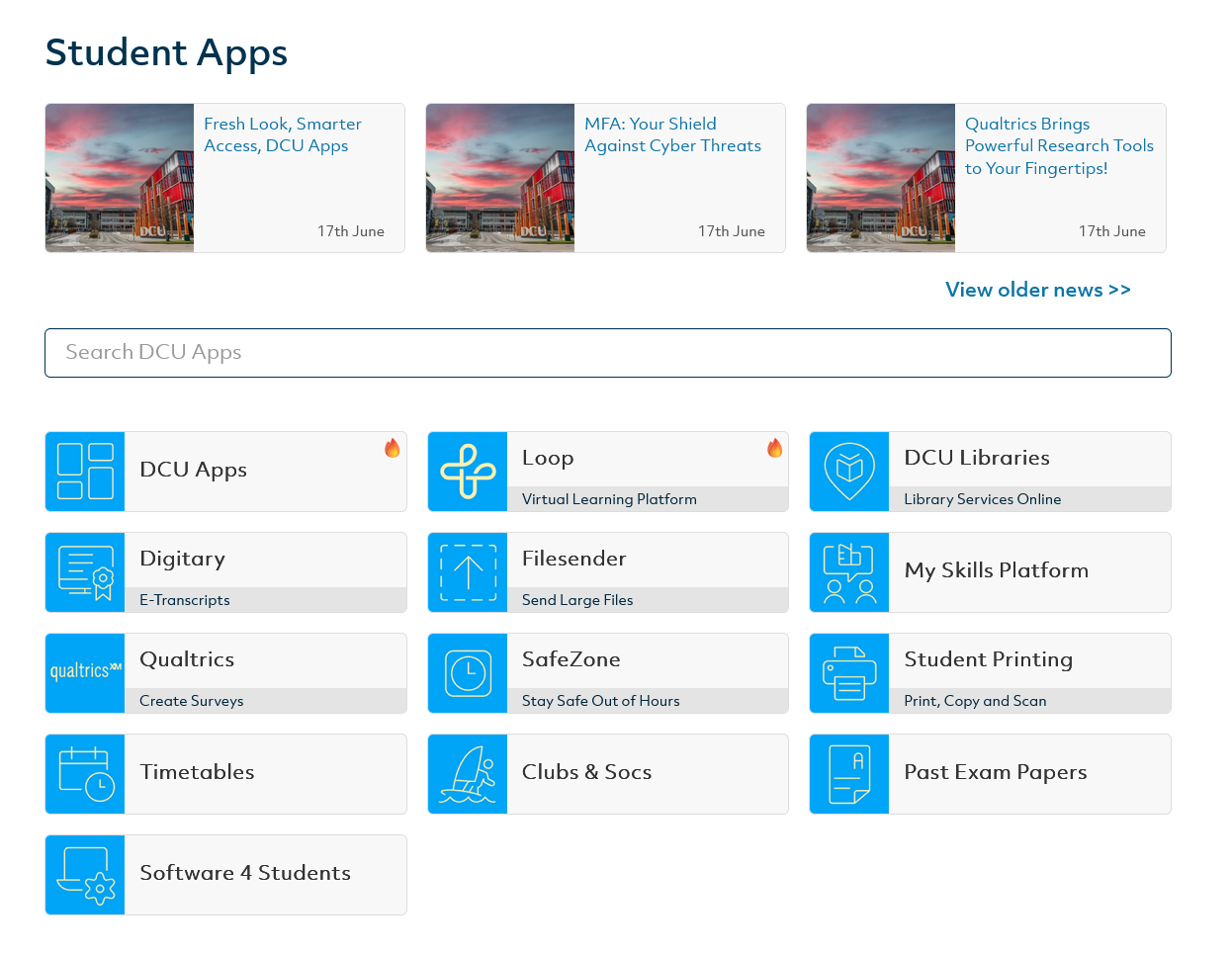Viewport: 1232px width, 955px height.
Task: Open SafeZone title
Action: [572, 659]
